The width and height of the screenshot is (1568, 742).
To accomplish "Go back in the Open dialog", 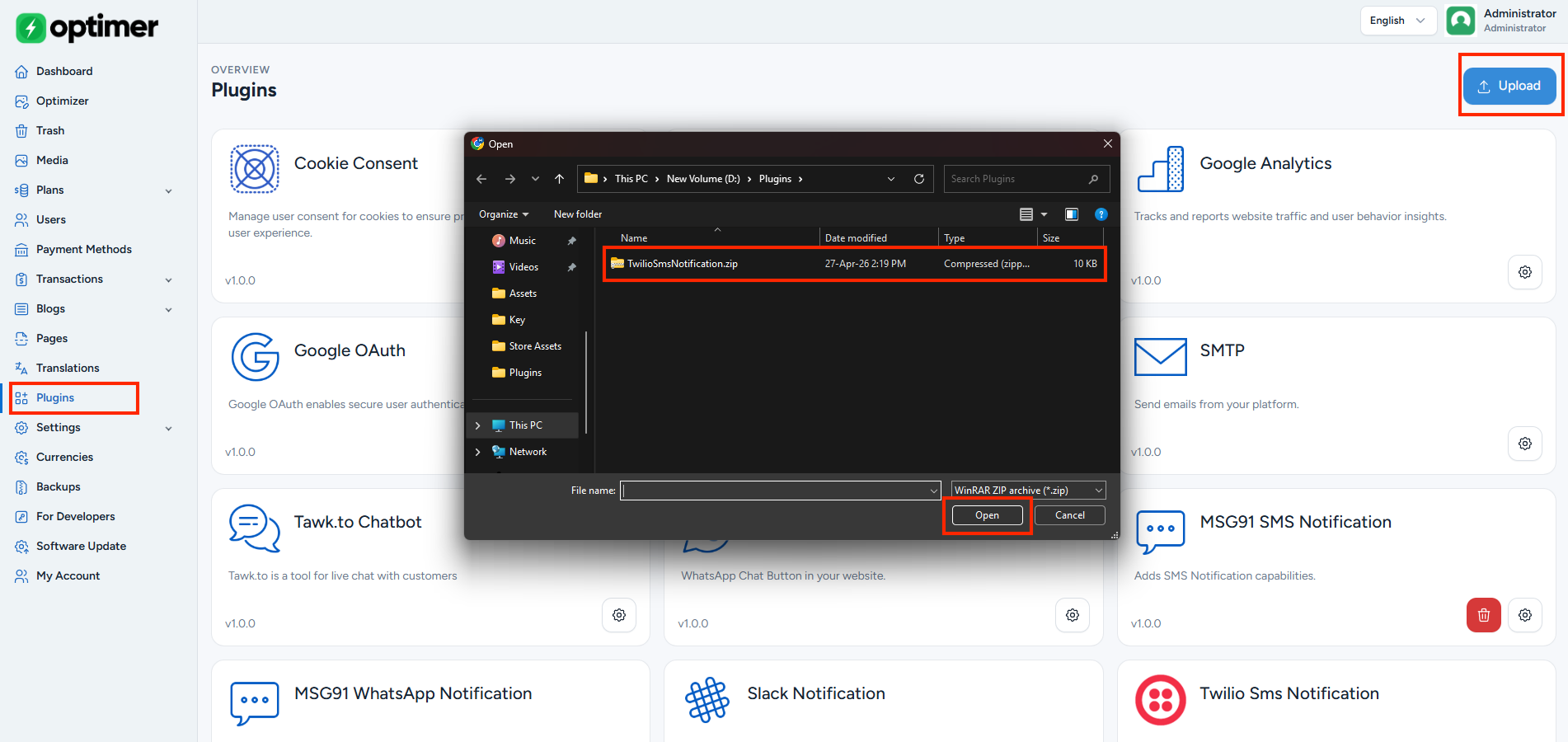I will coord(481,179).
